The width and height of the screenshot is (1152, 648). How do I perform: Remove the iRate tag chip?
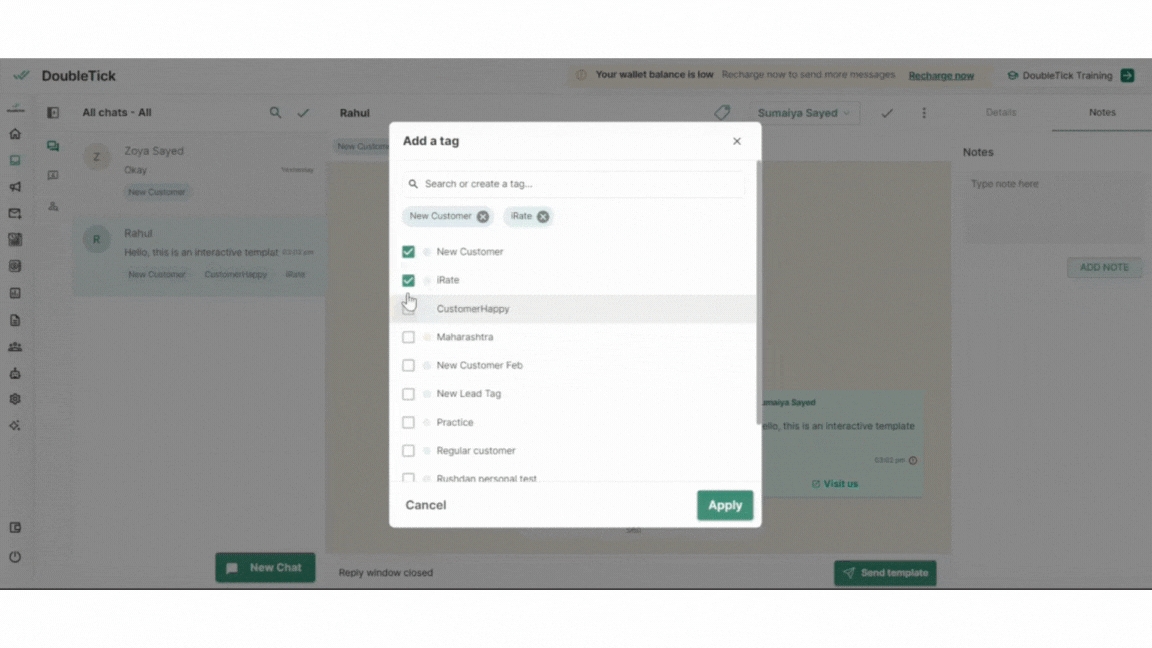[543, 217]
